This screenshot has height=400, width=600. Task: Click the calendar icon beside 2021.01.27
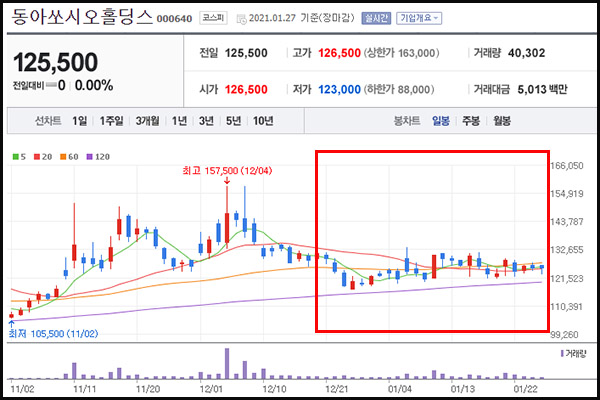[x=241, y=19]
